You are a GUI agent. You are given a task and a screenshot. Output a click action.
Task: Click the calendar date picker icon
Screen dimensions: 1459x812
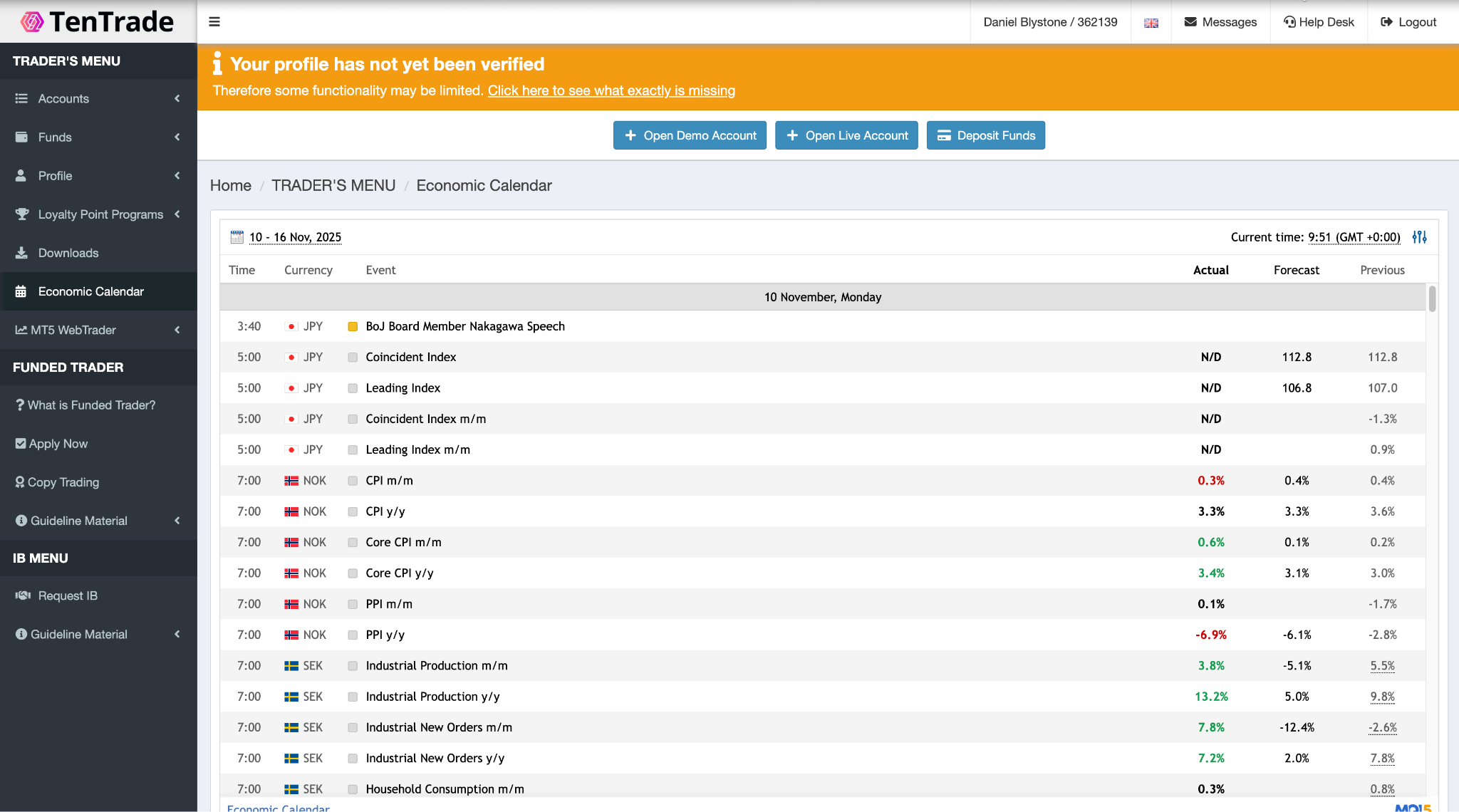[x=237, y=237]
